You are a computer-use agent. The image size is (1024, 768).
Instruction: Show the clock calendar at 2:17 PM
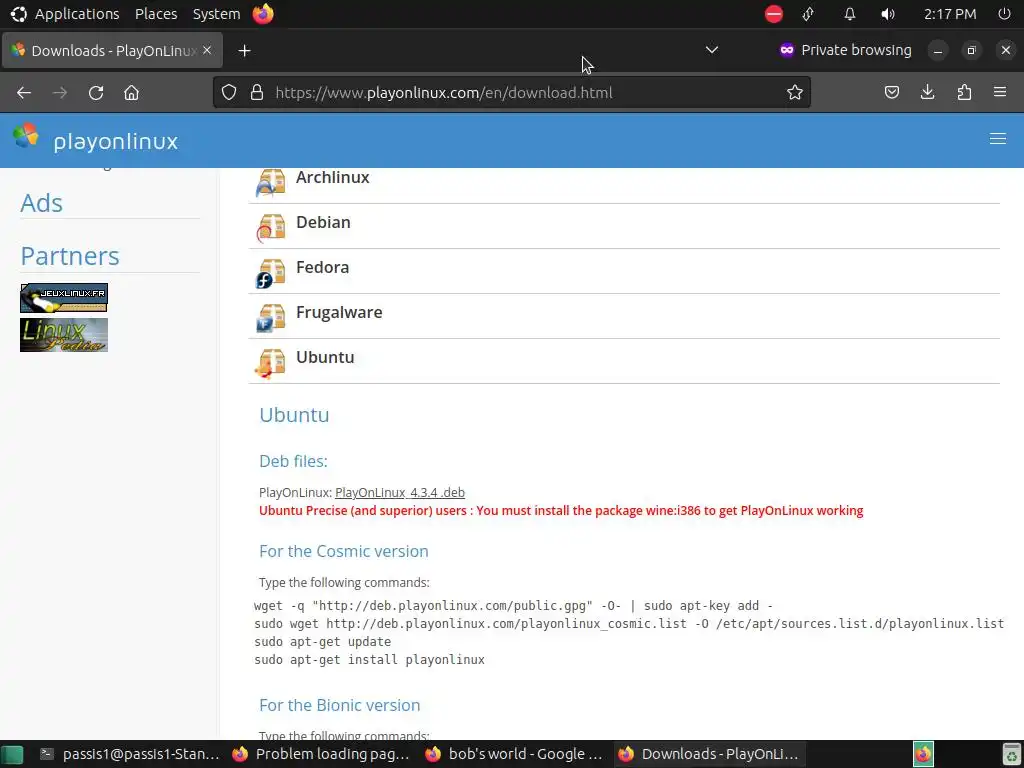point(950,14)
